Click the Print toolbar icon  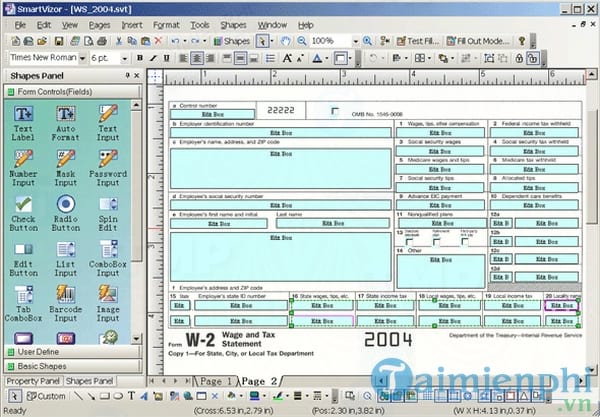click(101, 41)
